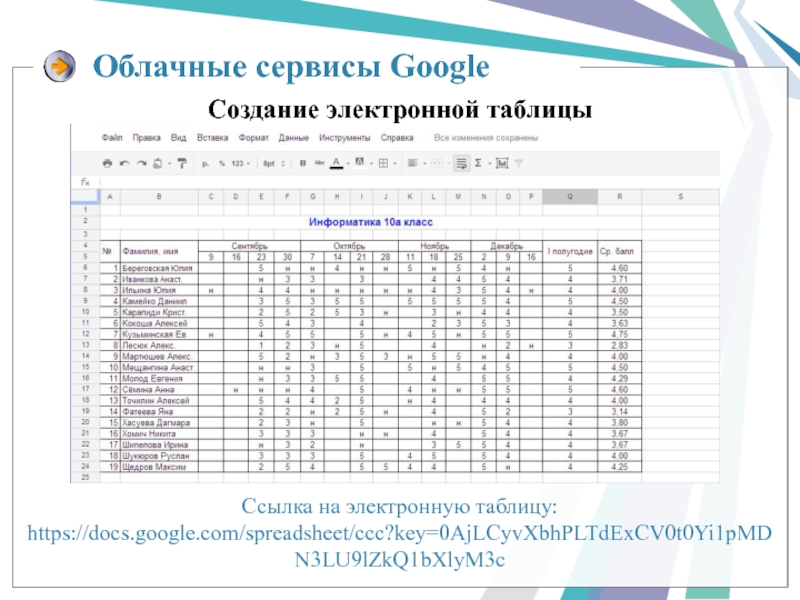
Task: Expand the text color dropdown arrow
Action: (348, 164)
